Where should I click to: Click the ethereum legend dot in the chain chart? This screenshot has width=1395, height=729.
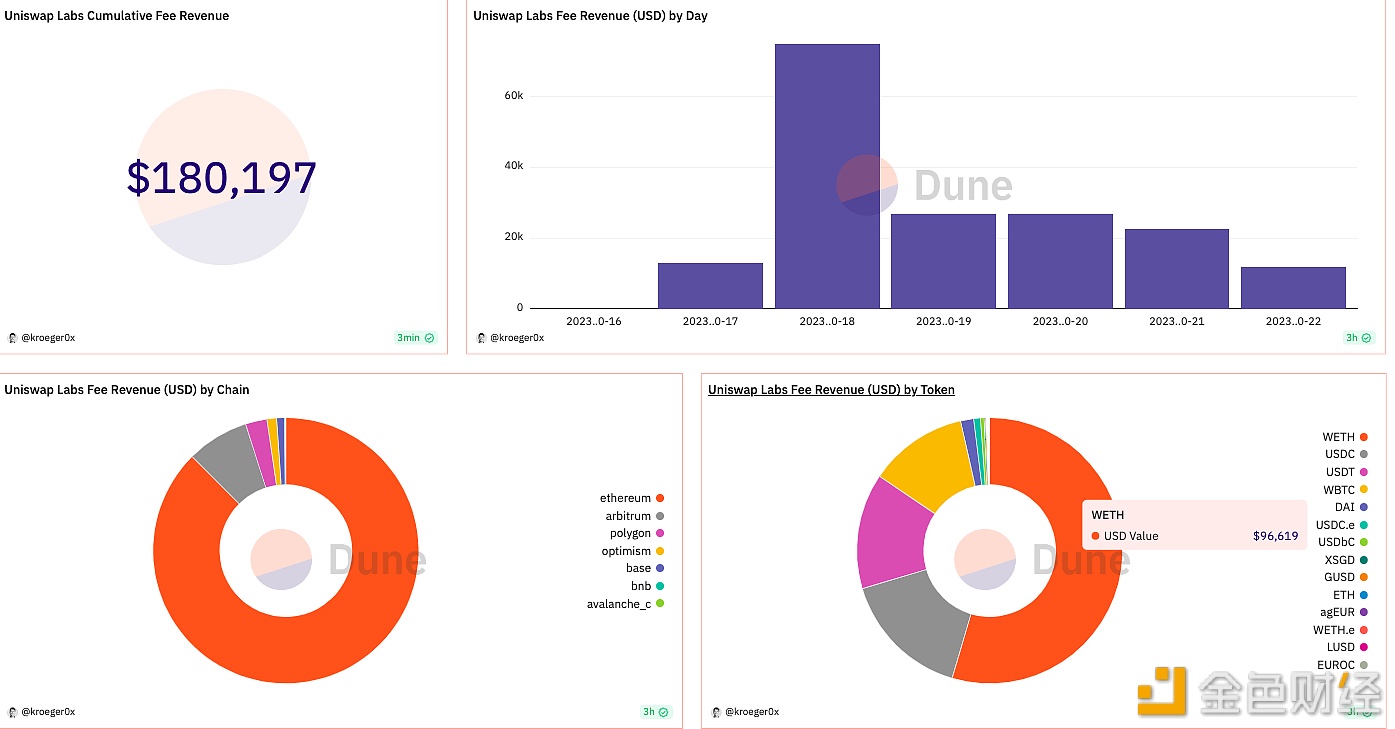coord(660,498)
